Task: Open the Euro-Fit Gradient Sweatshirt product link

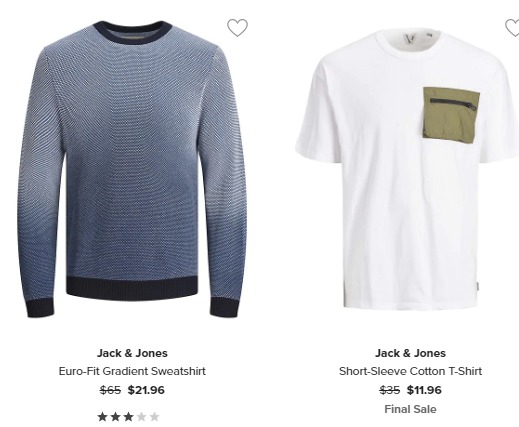Action: click(x=132, y=371)
